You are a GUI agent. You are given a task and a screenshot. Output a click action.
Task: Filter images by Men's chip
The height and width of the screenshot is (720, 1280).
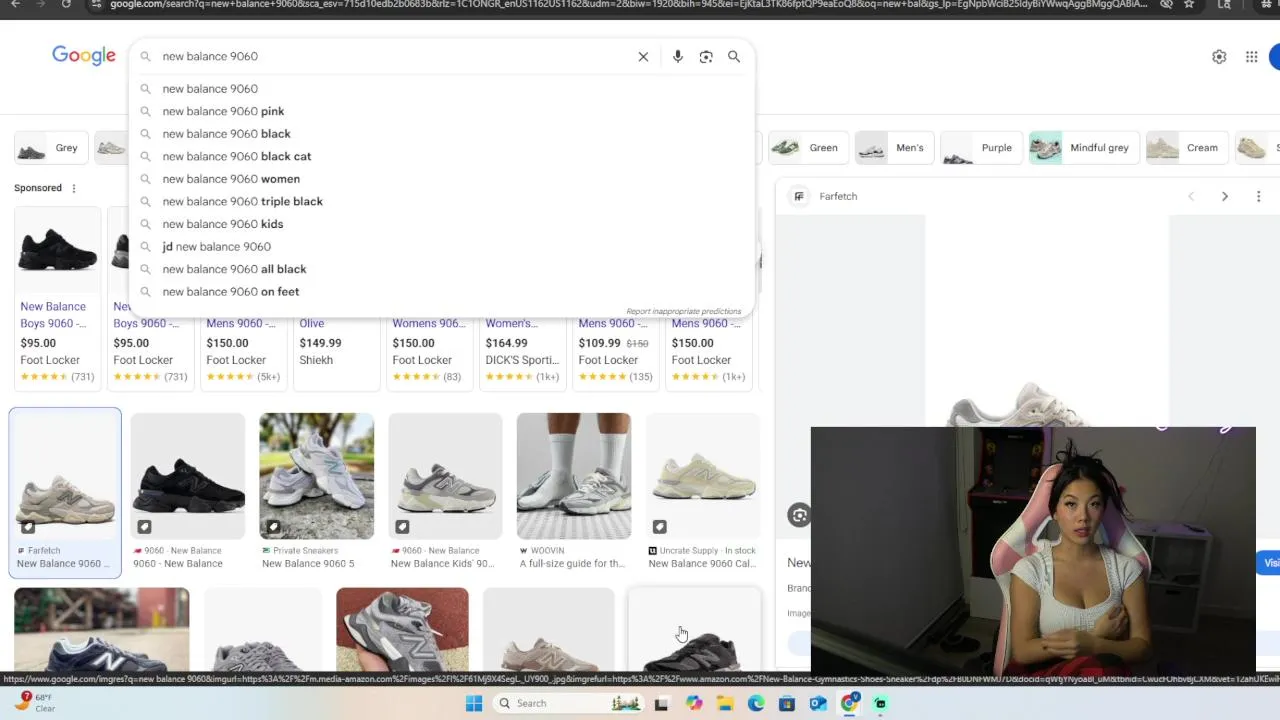point(894,148)
